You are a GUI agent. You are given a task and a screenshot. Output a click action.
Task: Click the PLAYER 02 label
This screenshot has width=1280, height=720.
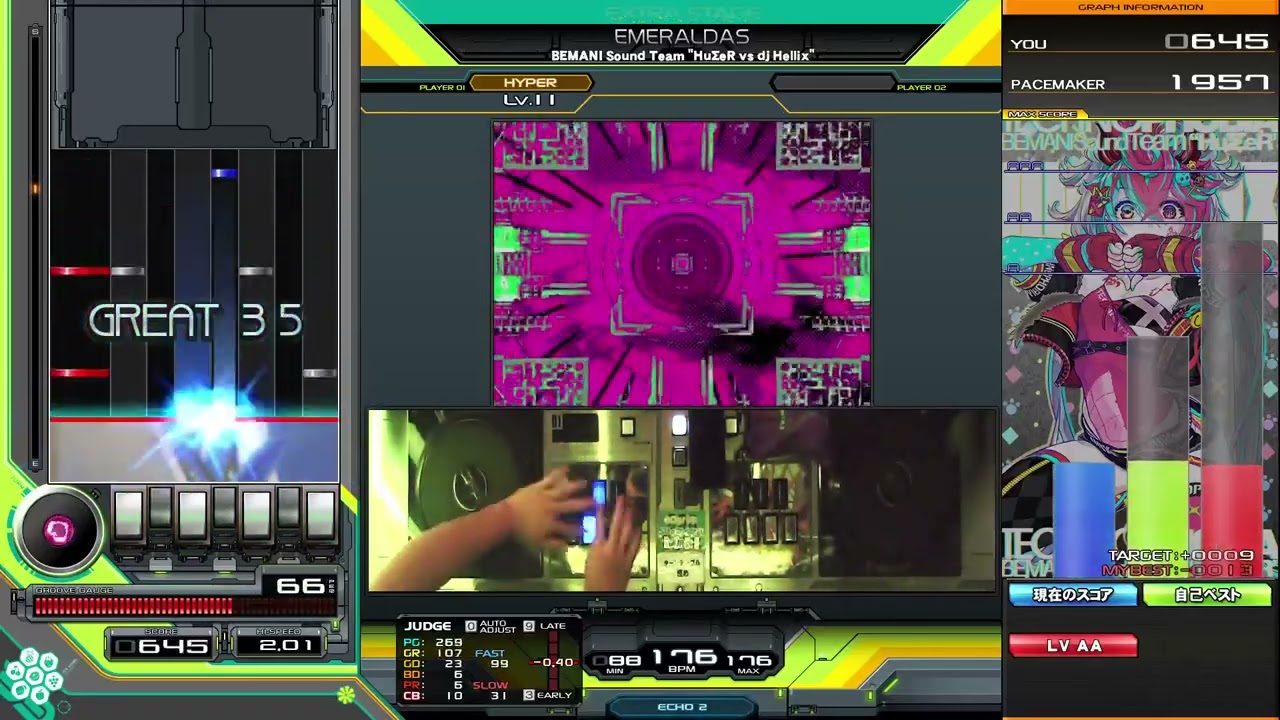[x=921, y=88]
